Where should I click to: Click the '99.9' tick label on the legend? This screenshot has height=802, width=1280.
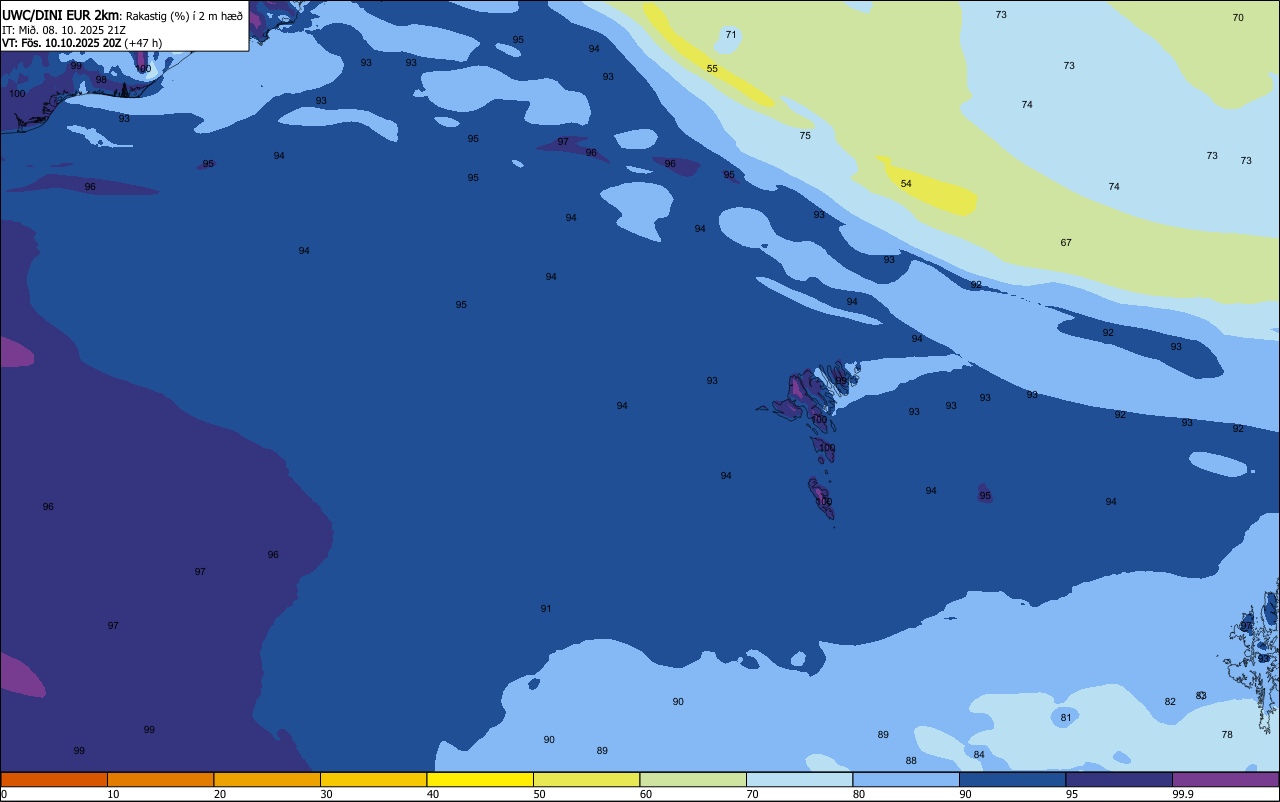pos(1183,794)
